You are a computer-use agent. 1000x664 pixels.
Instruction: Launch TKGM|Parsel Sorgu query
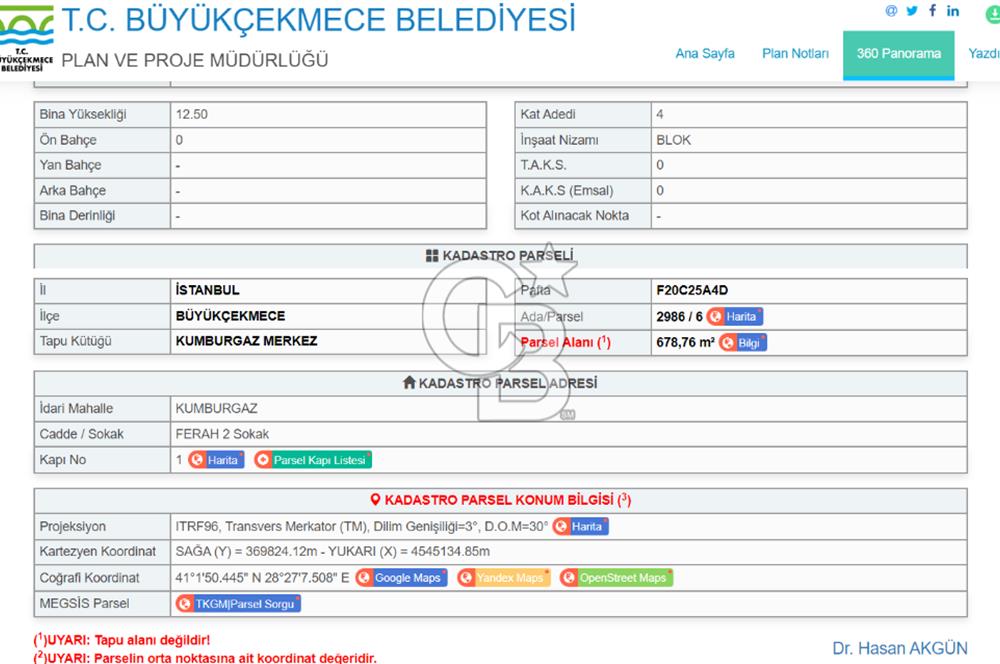[238, 604]
